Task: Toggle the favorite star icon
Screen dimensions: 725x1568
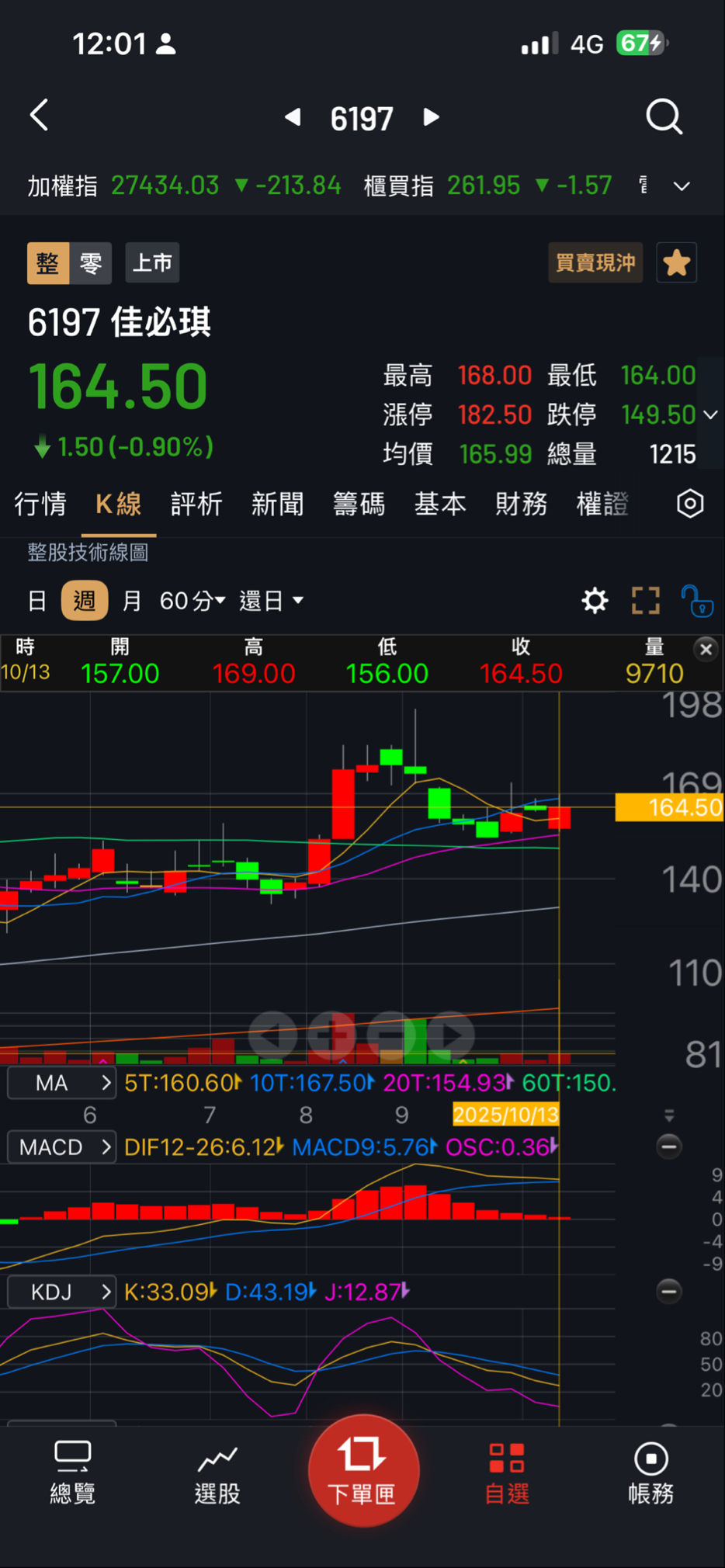Action: click(x=676, y=263)
